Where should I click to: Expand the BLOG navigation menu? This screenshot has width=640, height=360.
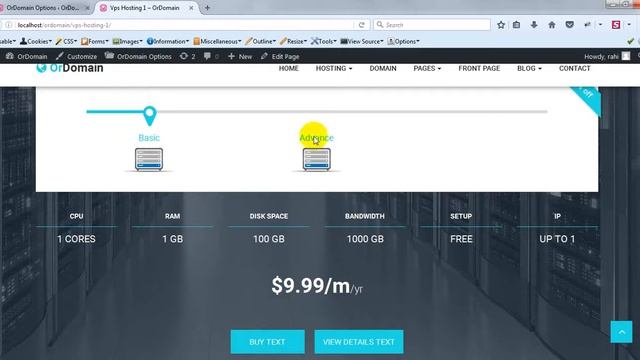click(x=529, y=68)
